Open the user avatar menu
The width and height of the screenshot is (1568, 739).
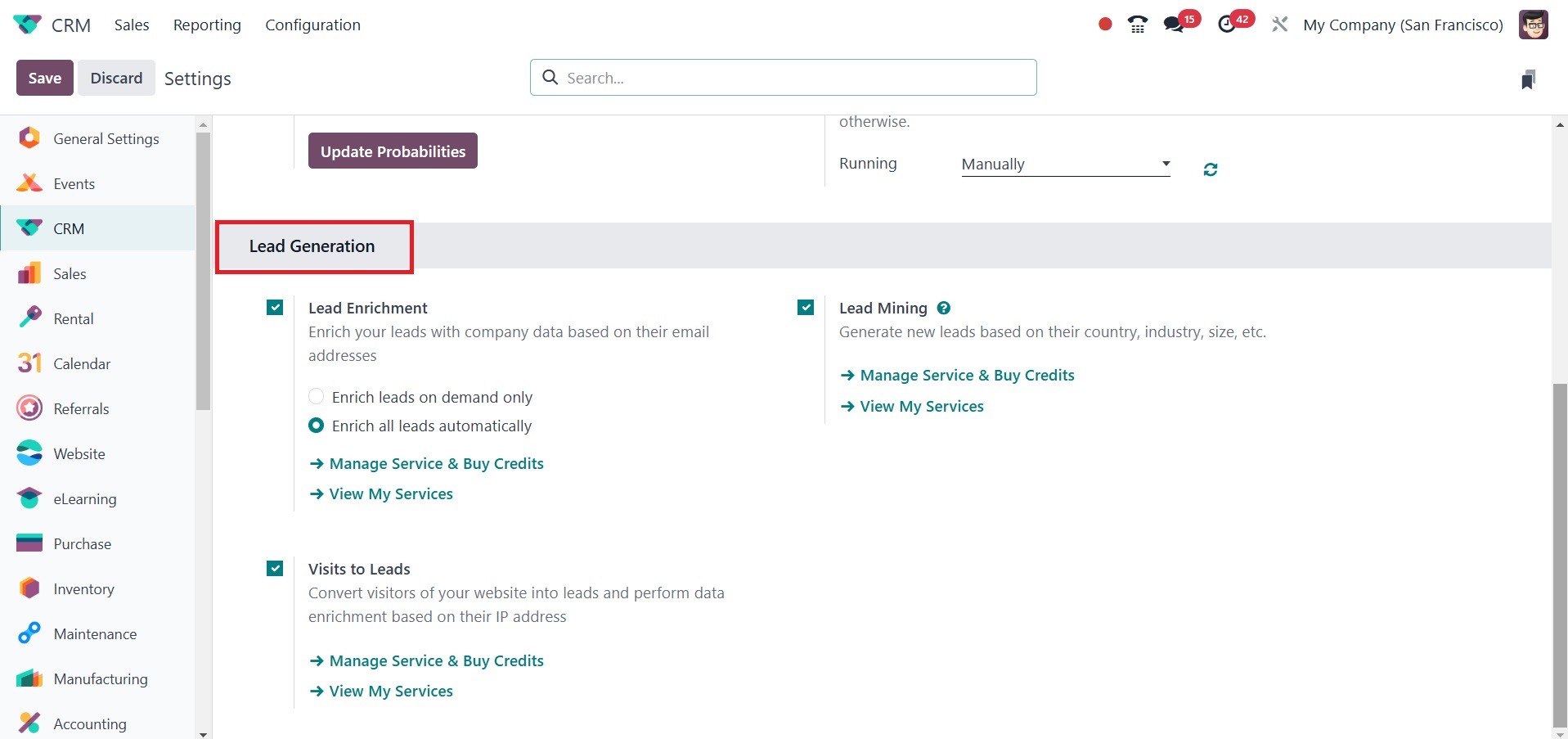pos(1533,25)
